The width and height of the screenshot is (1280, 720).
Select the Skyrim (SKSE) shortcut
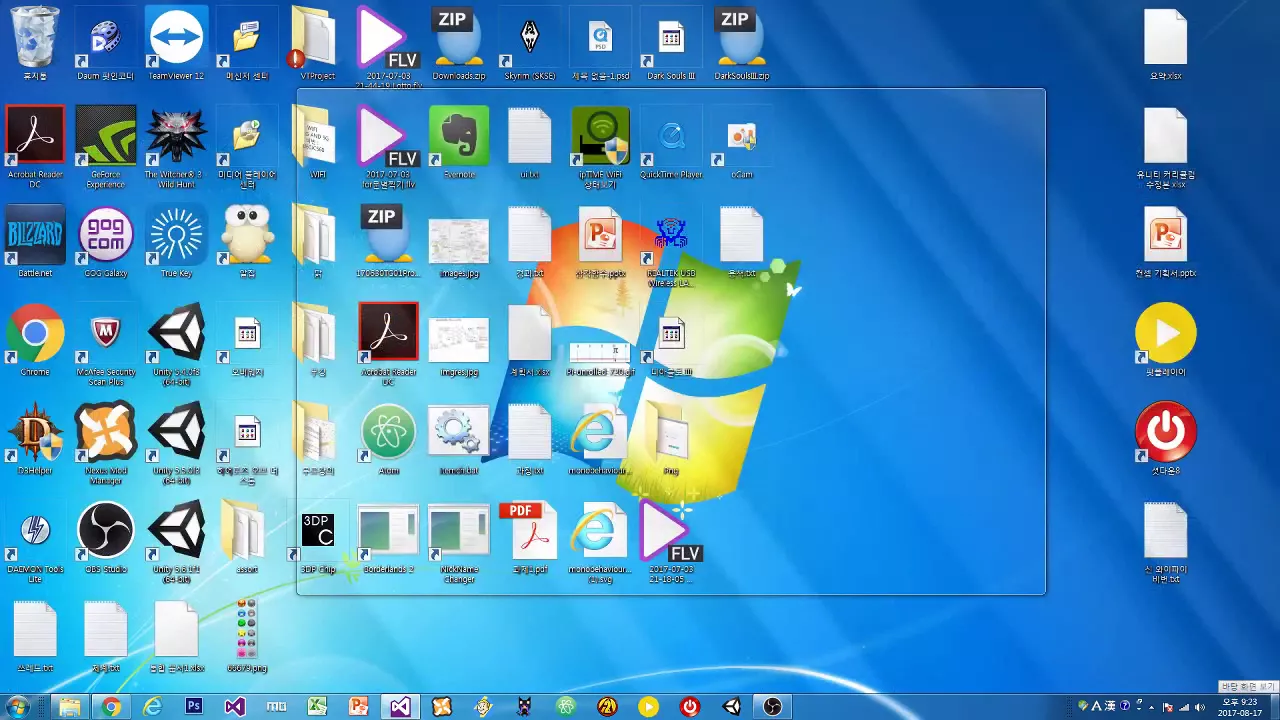530,43
